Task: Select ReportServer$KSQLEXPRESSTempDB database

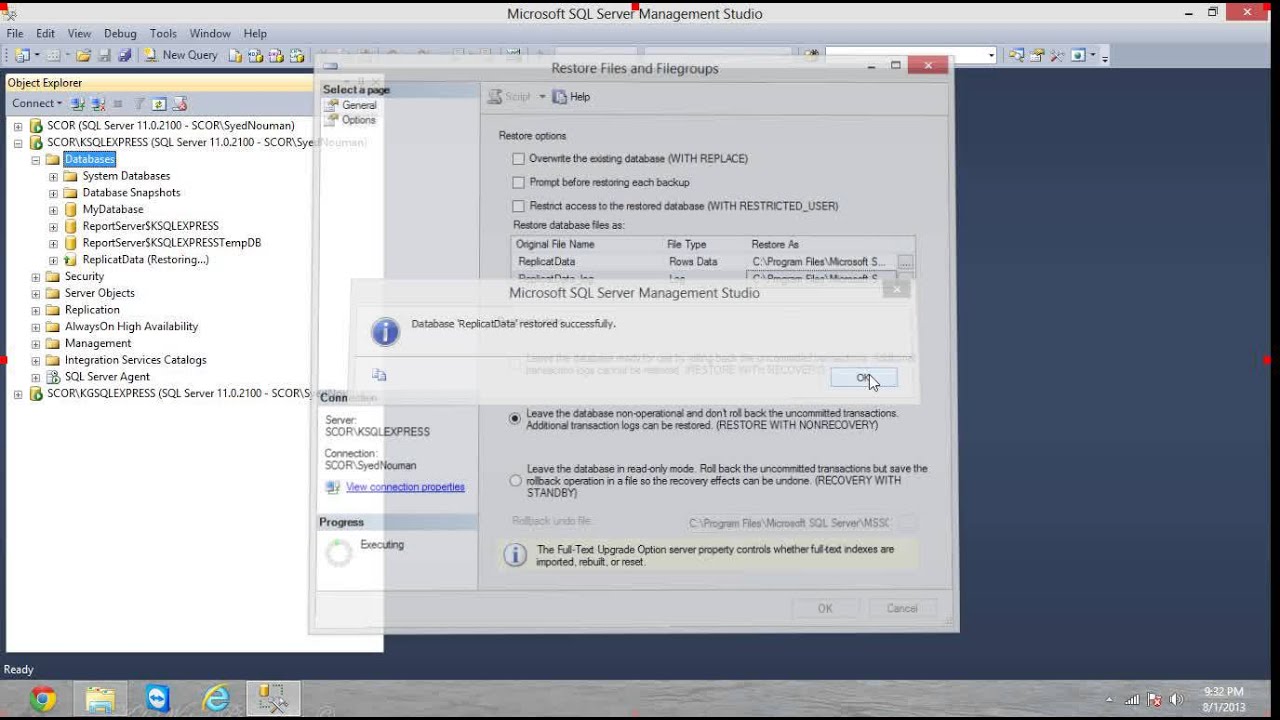Action: [171, 243]
